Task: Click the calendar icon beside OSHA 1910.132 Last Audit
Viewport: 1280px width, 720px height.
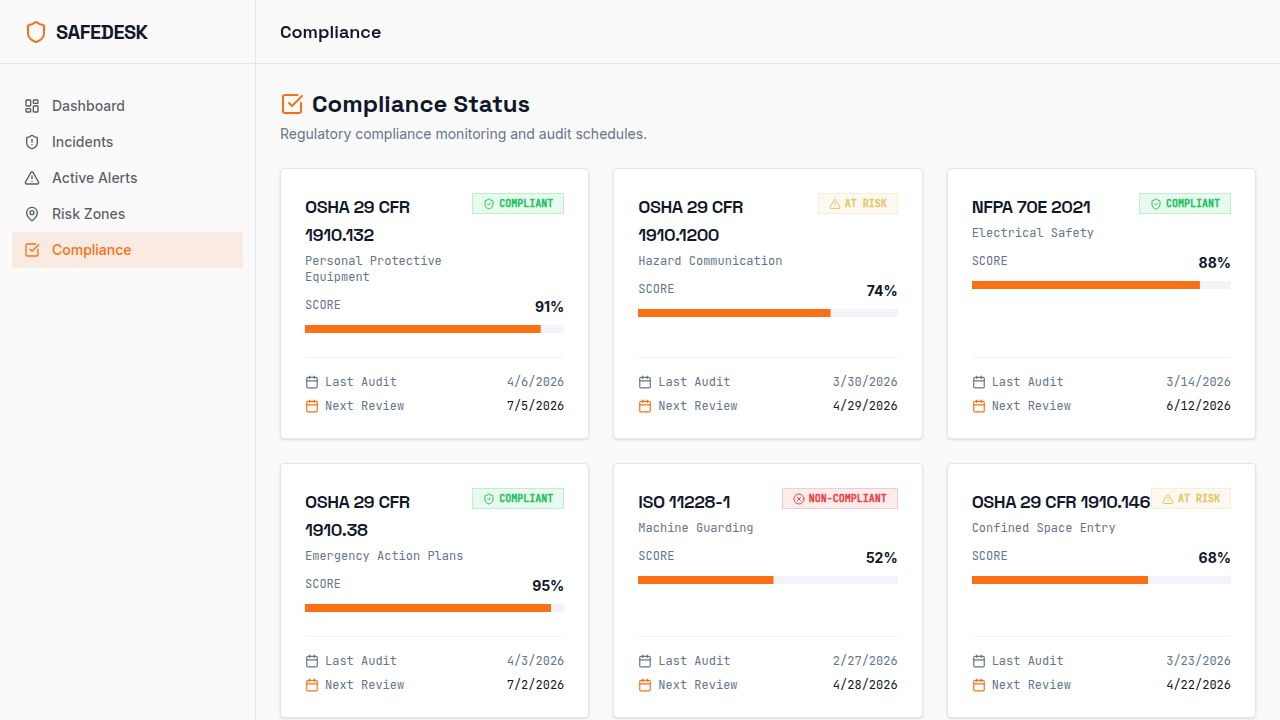Action: point(312,381)
